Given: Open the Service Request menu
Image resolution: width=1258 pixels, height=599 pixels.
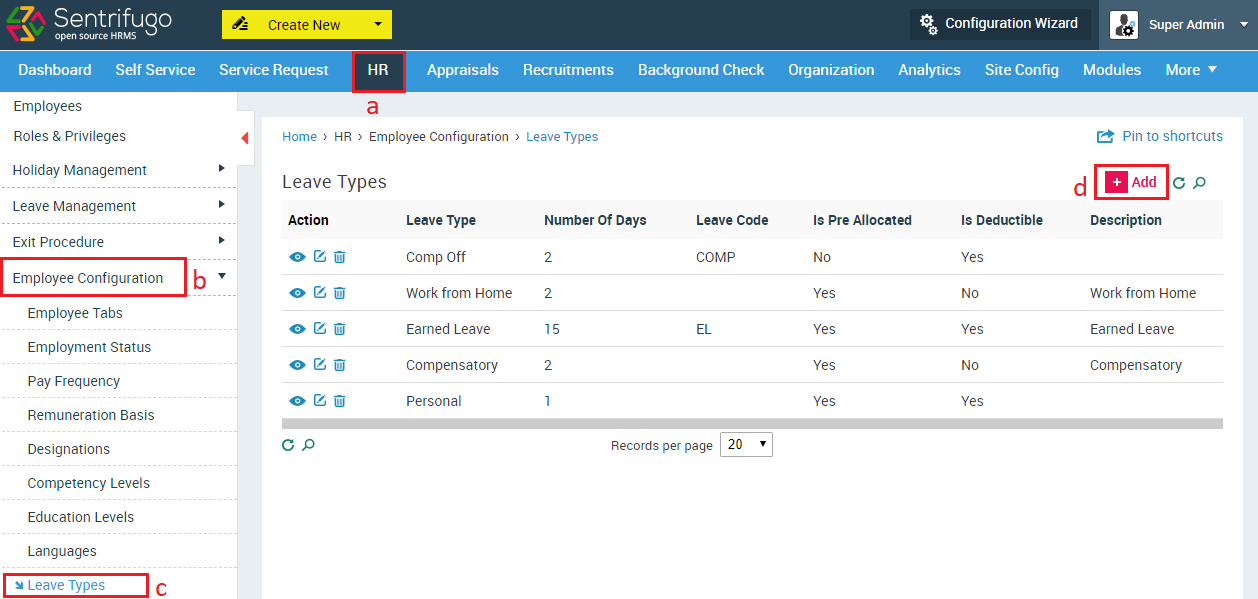Looking at the screenshot, I should click(x=274, y=70).
